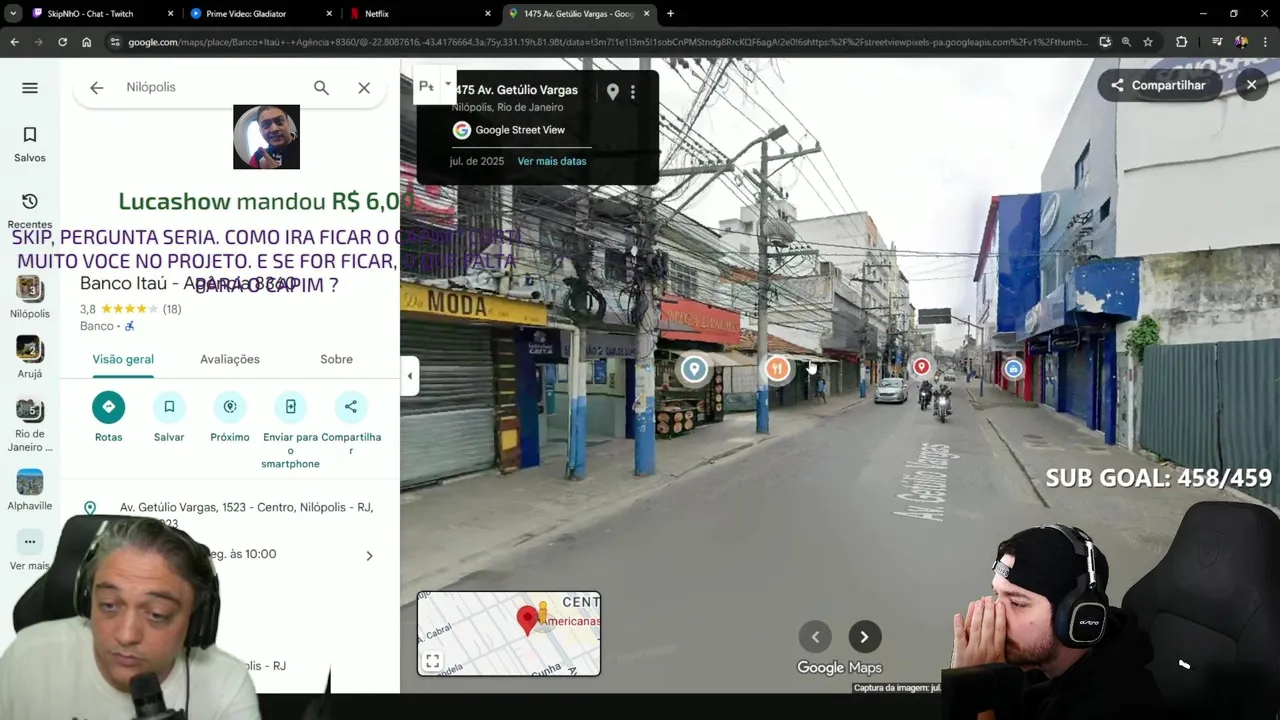Switch to Prime Video: Gladiator tab
Viewport: 1280px width, 720px height.
click(x=262, y=14)
